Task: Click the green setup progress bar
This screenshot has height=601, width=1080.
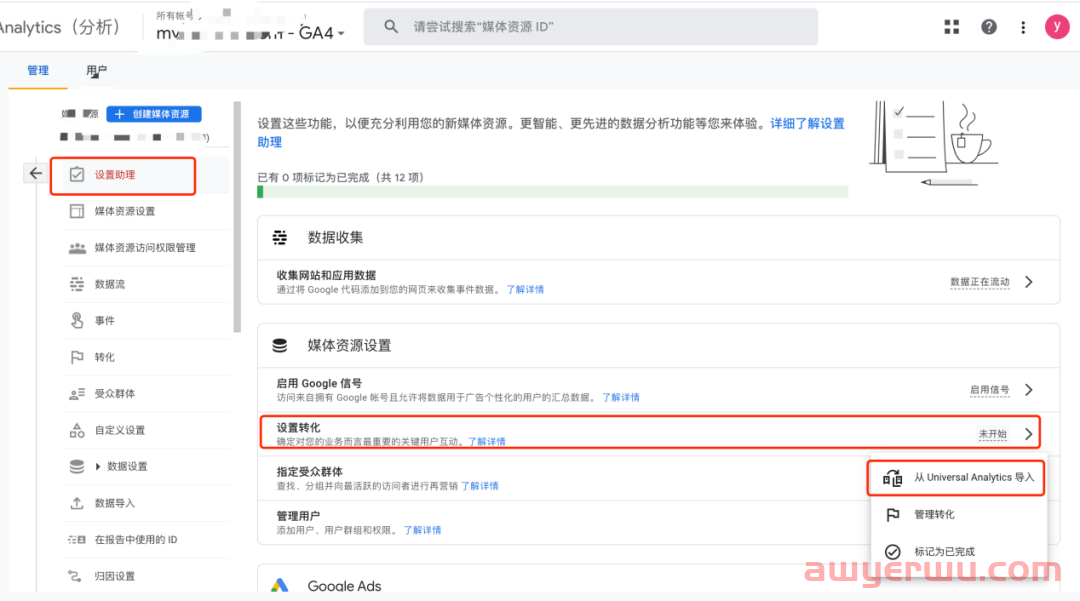Action: (552, 191)
